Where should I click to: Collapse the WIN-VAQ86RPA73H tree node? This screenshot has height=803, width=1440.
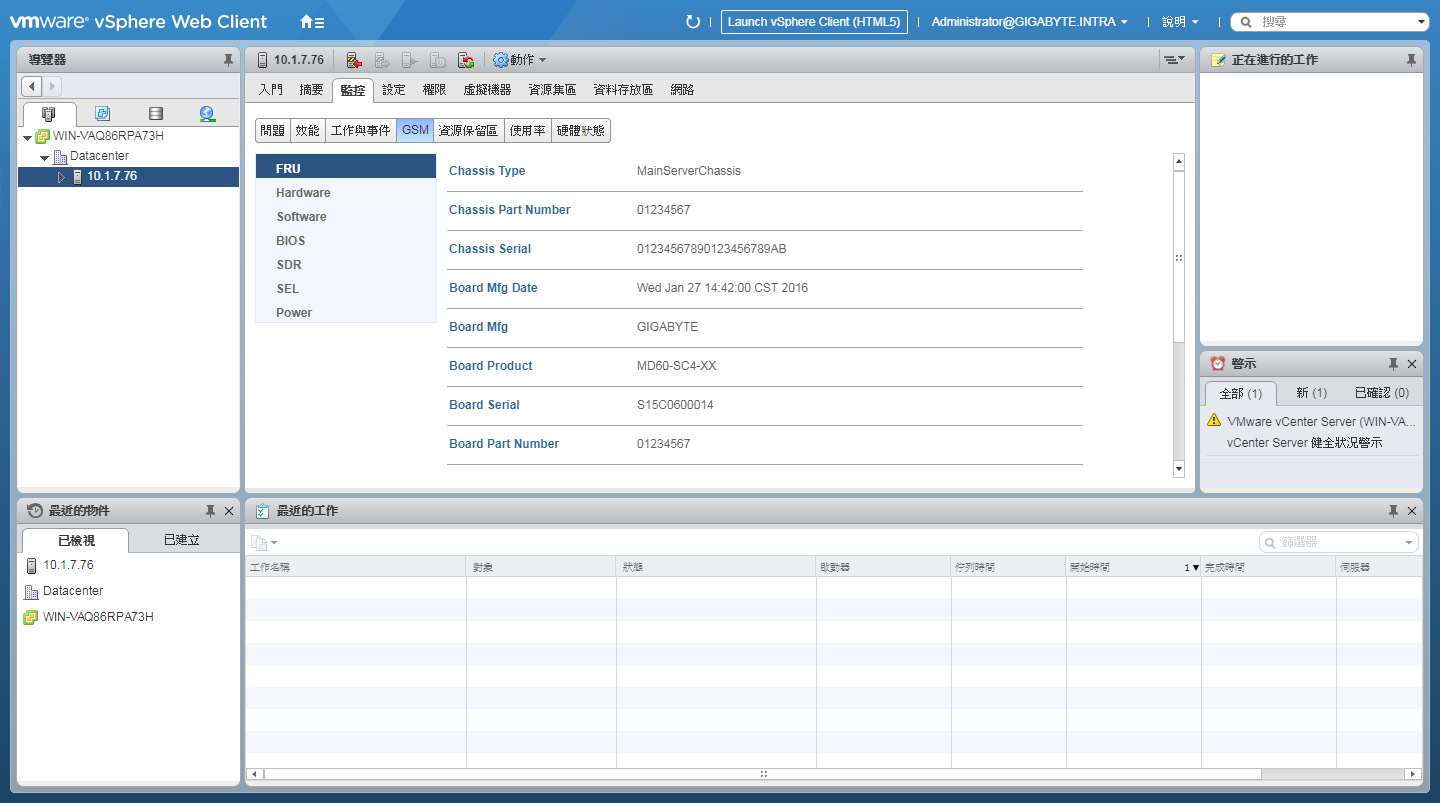coord(27,137)
